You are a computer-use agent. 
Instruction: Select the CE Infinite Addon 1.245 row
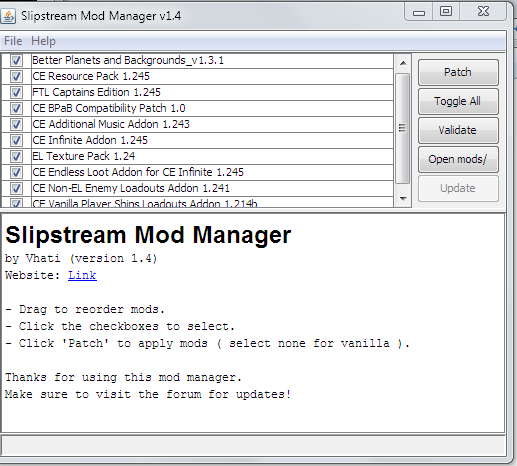point(212,140)
